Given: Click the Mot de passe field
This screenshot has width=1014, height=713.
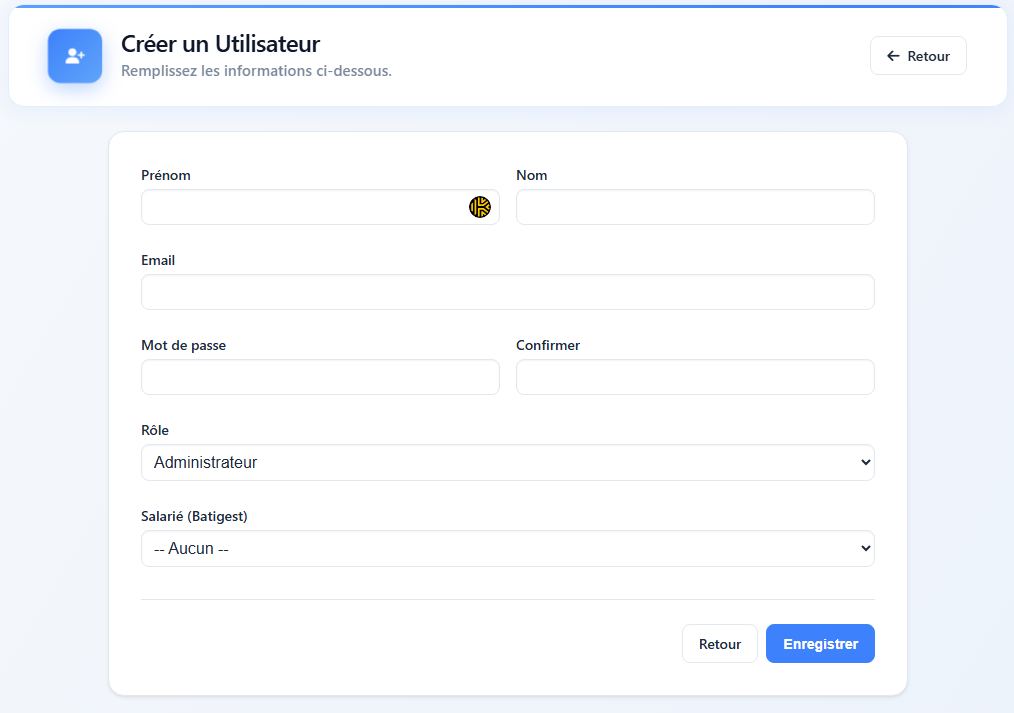Looking at the screenshot, I should 320,377.
